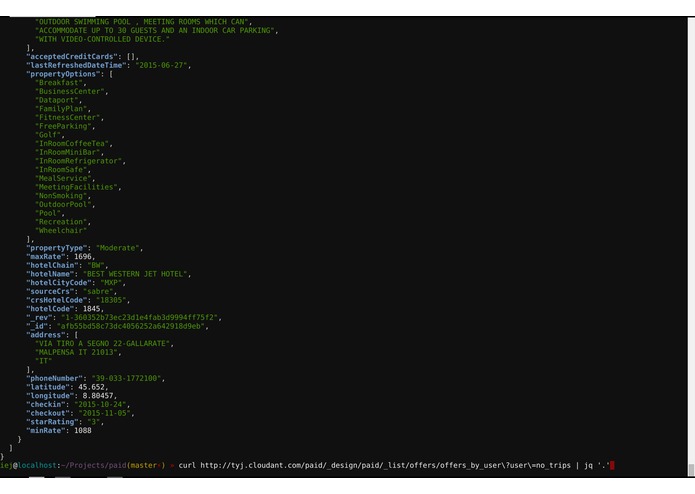This screenshot has width=695, height=494.
Task: Click the "Golf" option line
Action: tap(50, 135)
